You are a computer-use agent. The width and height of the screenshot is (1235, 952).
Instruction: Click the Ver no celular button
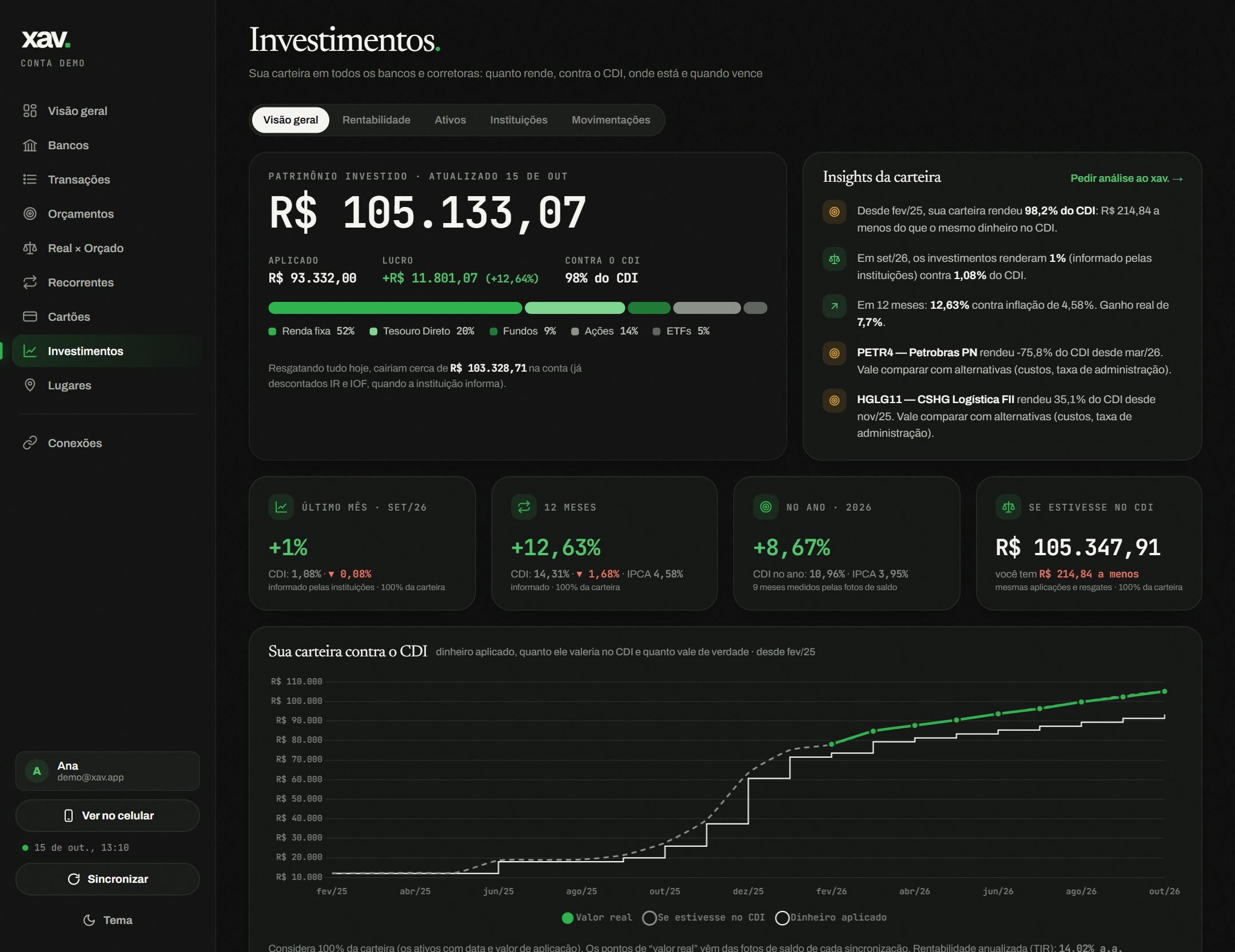(107, 816)
